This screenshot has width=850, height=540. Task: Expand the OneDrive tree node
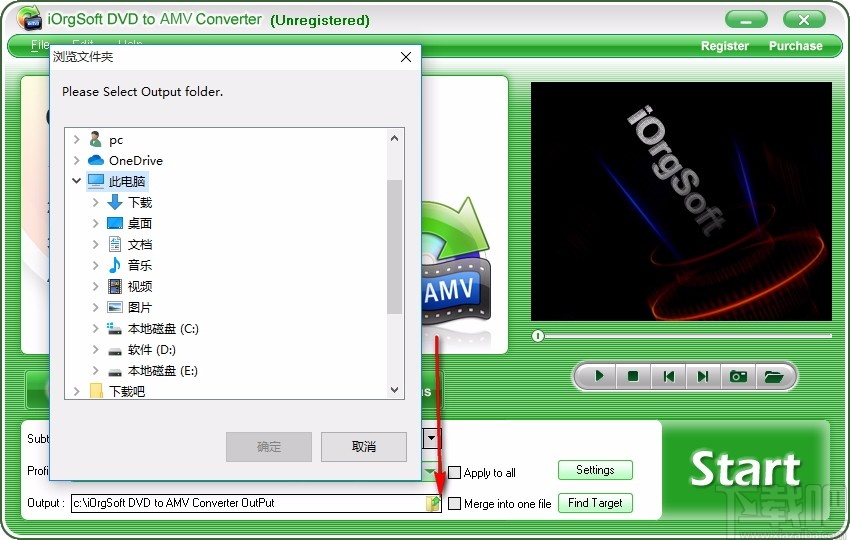tap(76, 160)
